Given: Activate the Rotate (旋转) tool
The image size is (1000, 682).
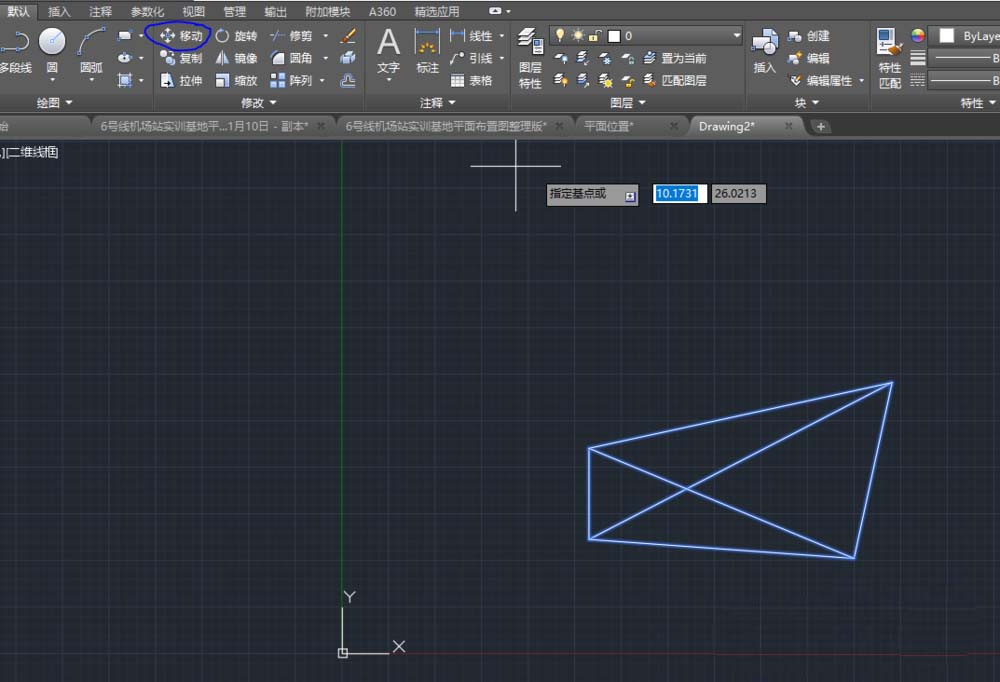Looking at the screenshot, I should (x=236, y=35).
